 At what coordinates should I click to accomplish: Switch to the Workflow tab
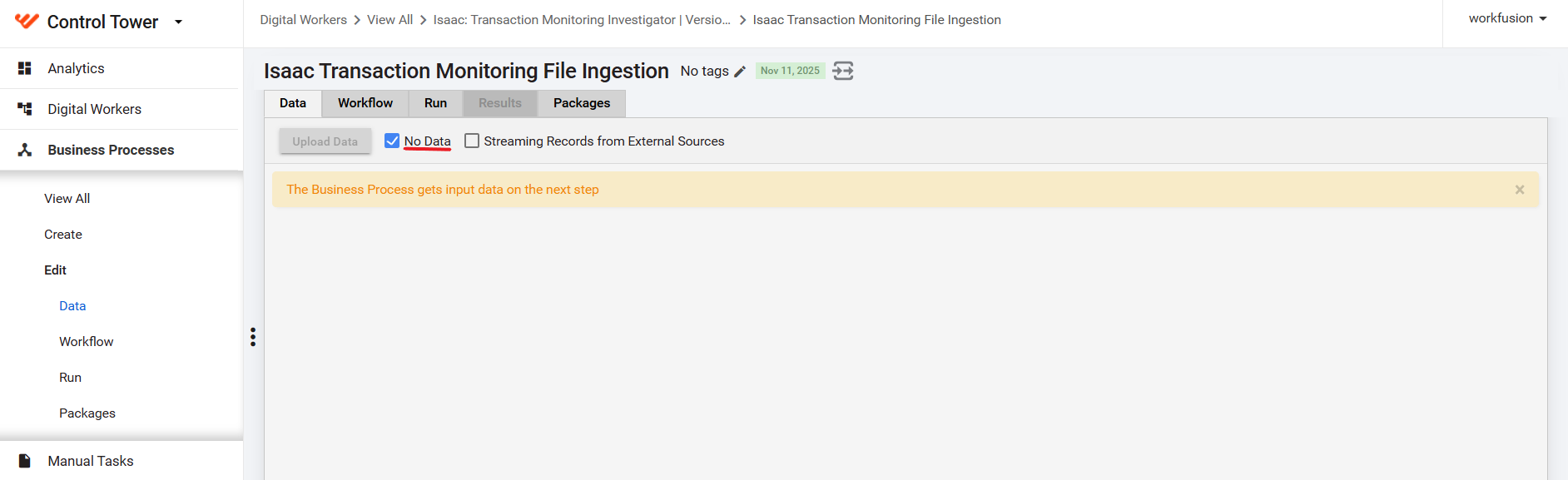[x=365, y=103]
